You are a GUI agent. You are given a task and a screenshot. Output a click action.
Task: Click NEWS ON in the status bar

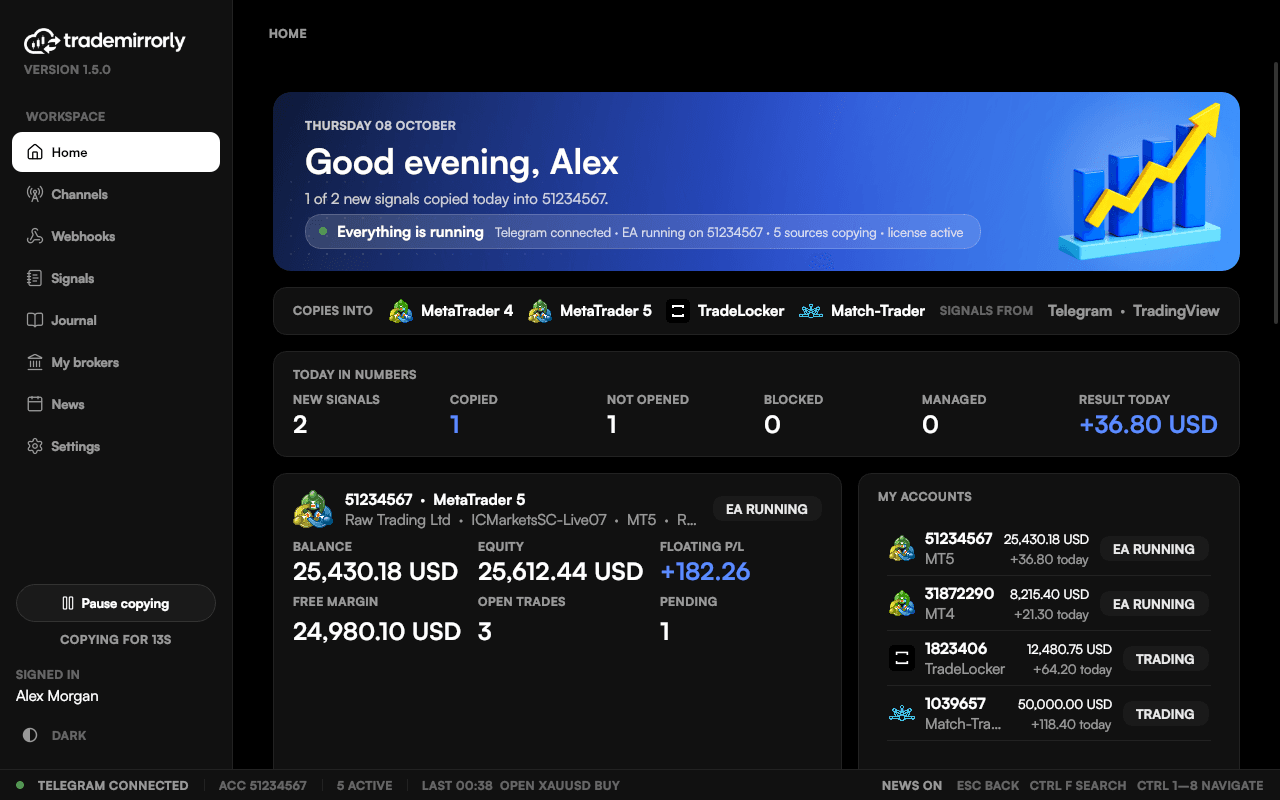click(912, 785)
